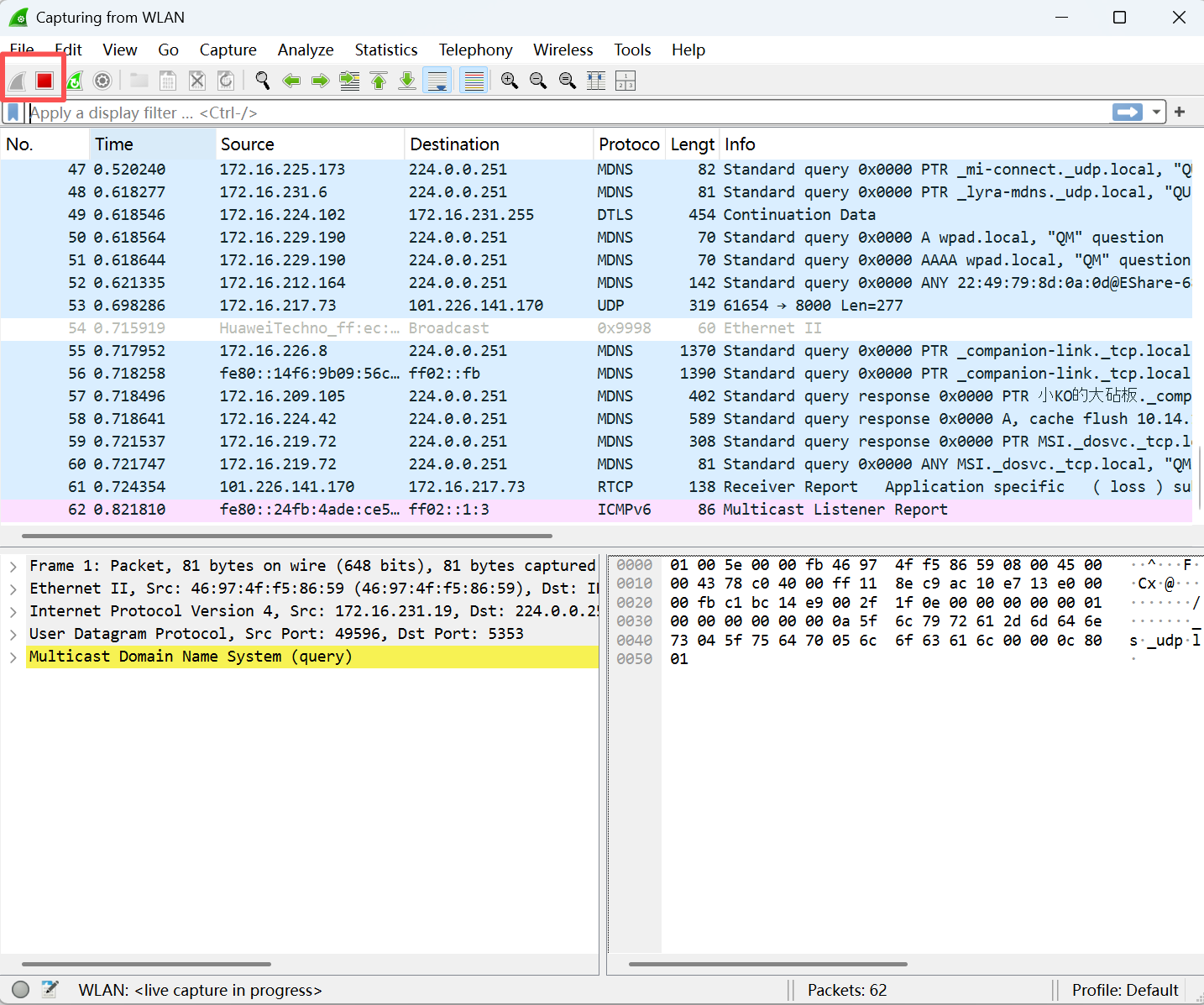Restart the current capture
This screenshot has width=1204, height=1005.
coord(75,81)
